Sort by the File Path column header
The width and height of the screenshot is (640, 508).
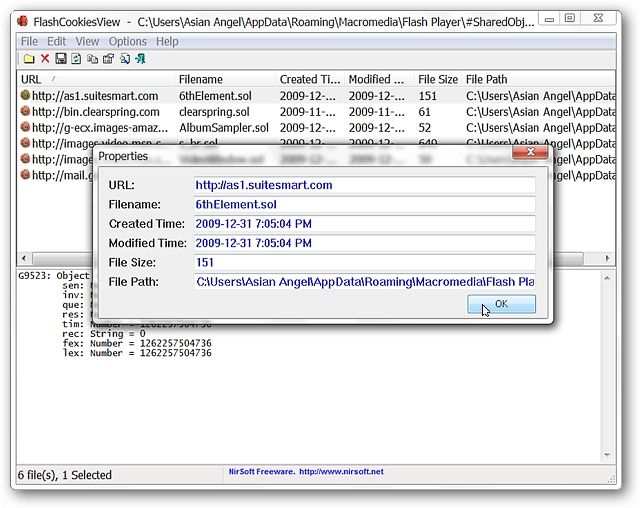tap(539, 79)
